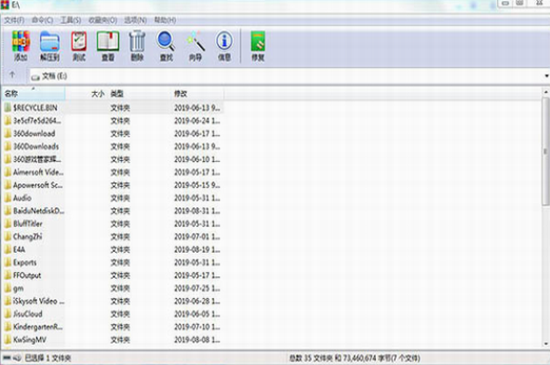Viewport: 550px width, 365px height.
Task: Select the FFOutput folder
Action: coord(27,275)
